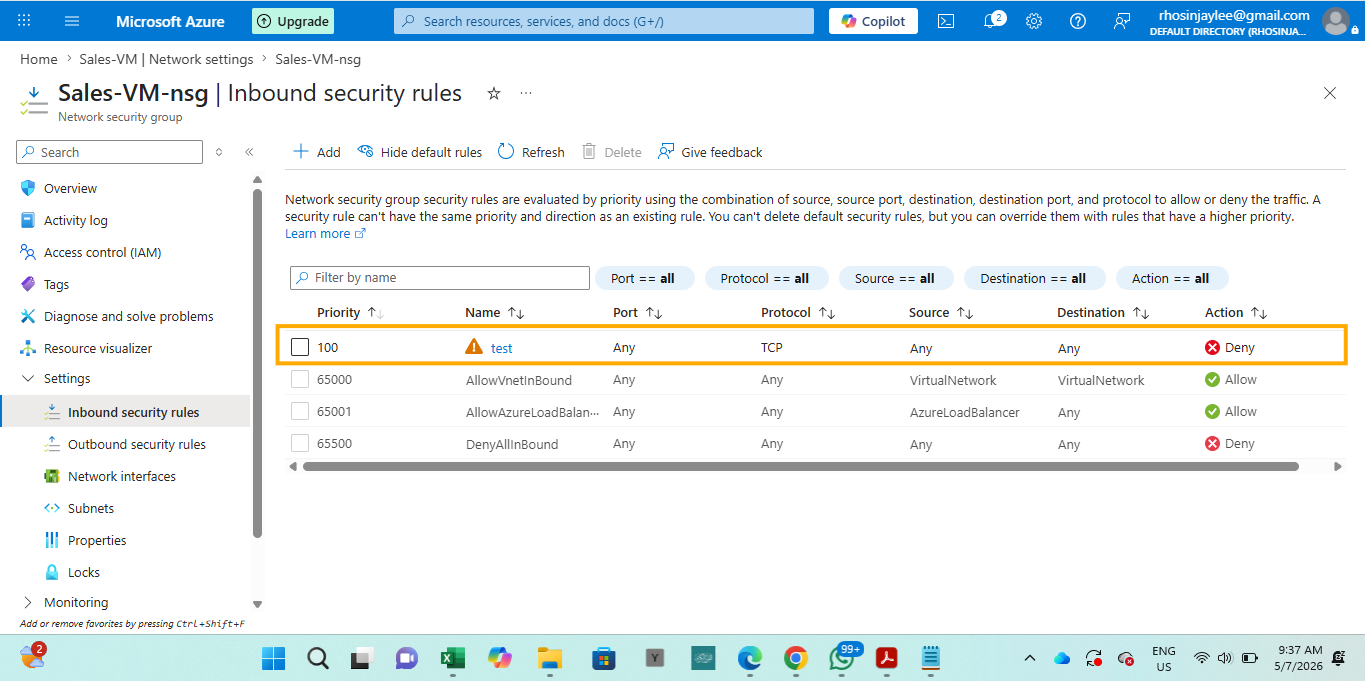Click Hide default rules

[420, 152]
